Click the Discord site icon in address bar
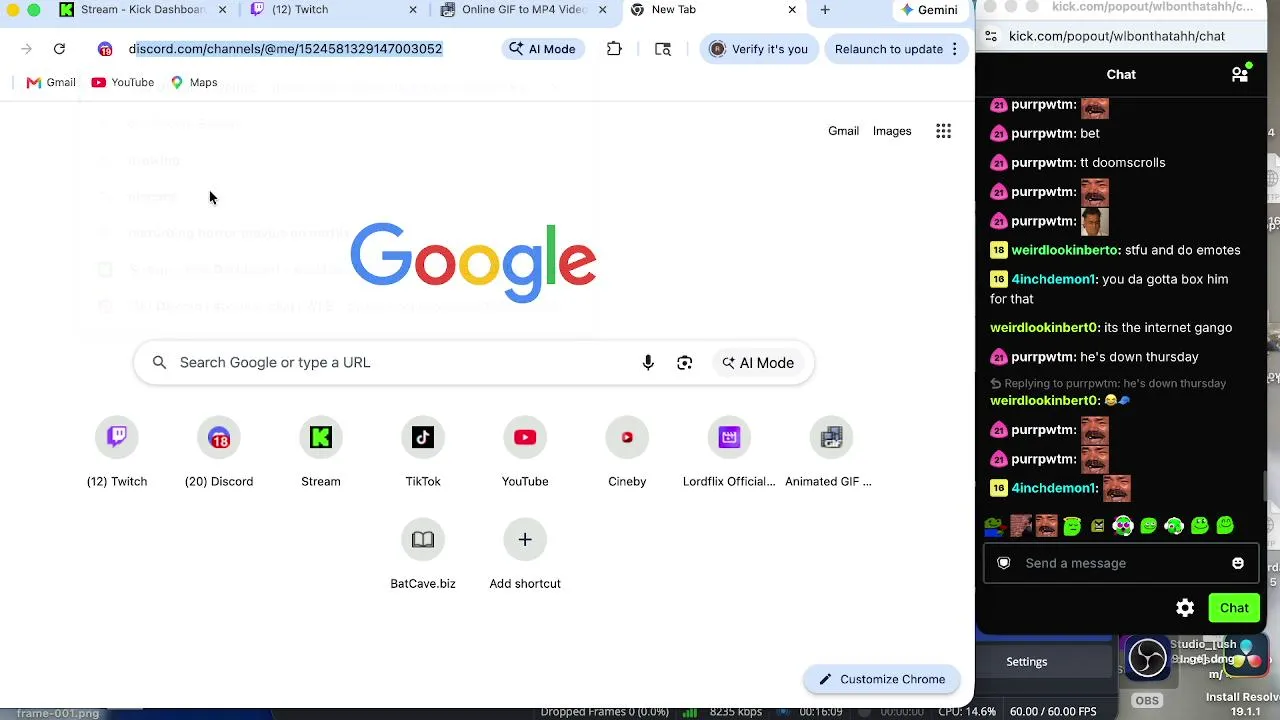The height and width of the screenshot is (720, 1280). 105,49
